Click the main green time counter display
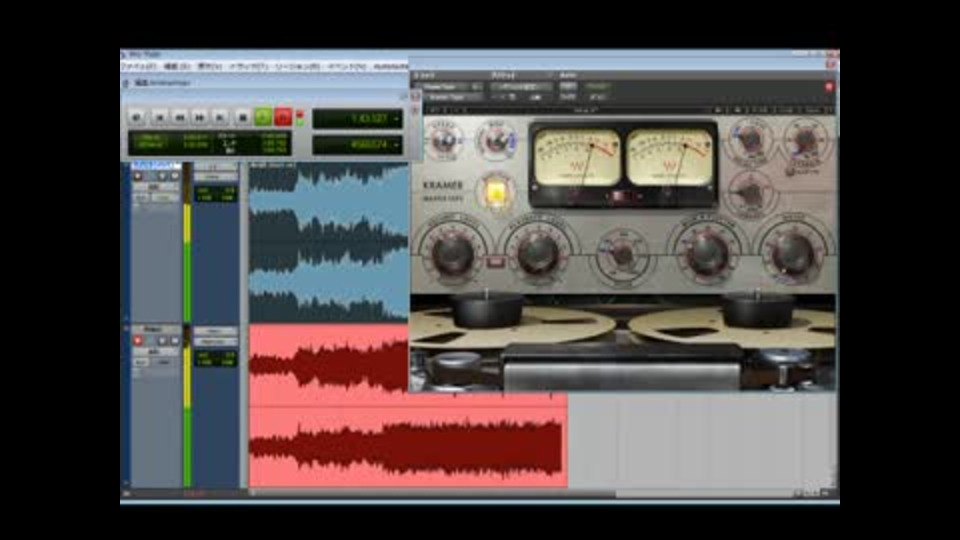 358,118
